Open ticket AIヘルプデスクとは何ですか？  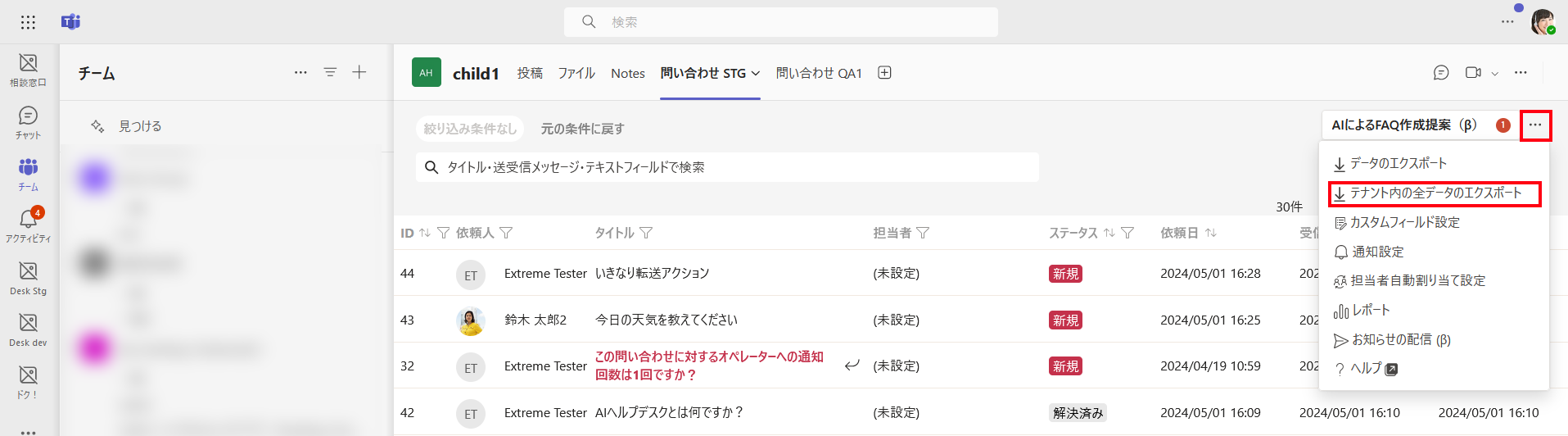[669, 413]
